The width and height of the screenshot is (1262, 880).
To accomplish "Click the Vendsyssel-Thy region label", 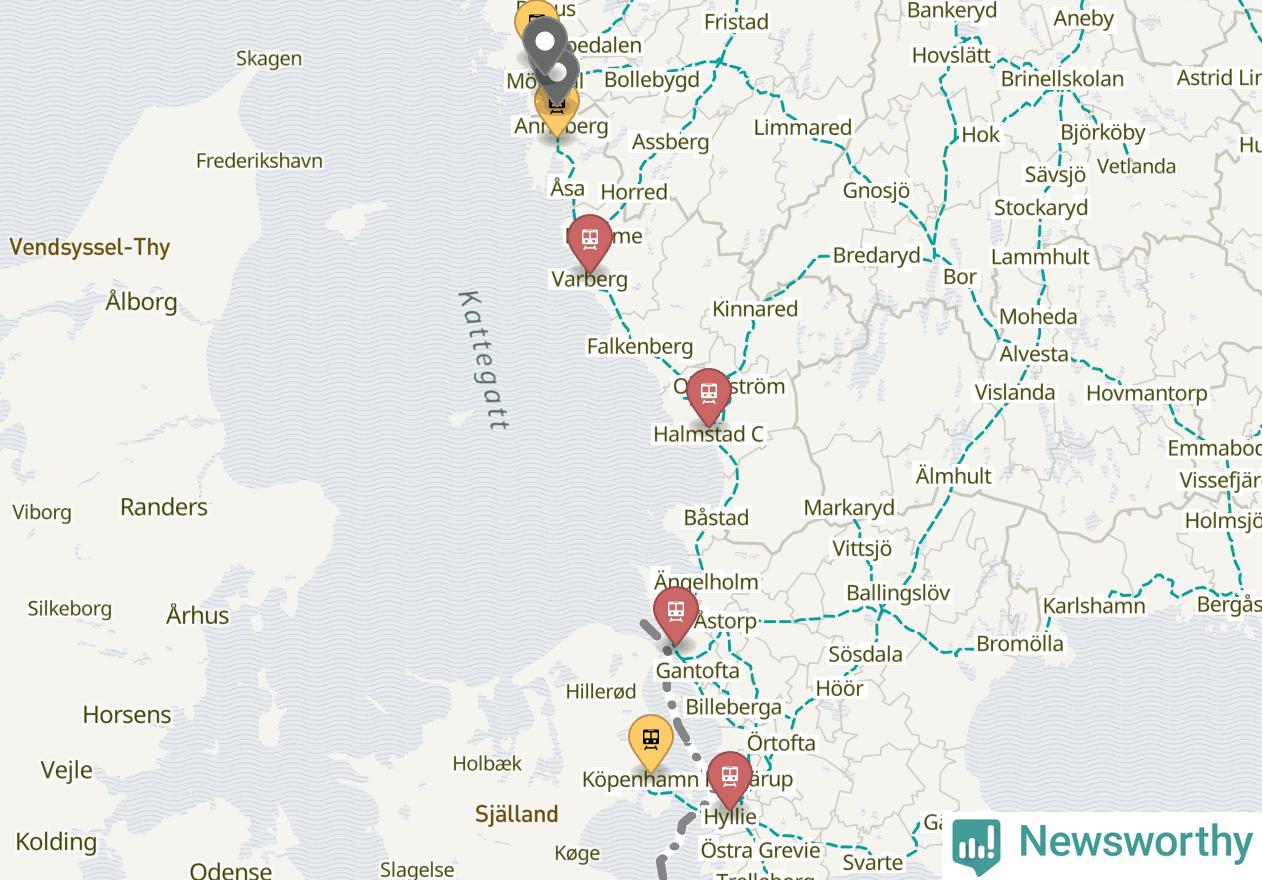I will 90,247.
